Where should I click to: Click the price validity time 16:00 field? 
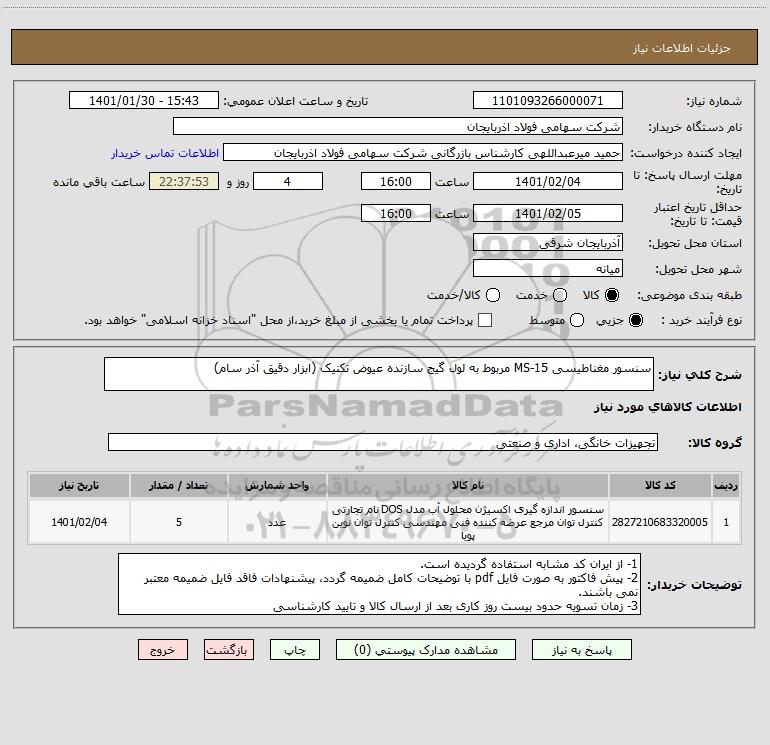click(x=396, y=214)
